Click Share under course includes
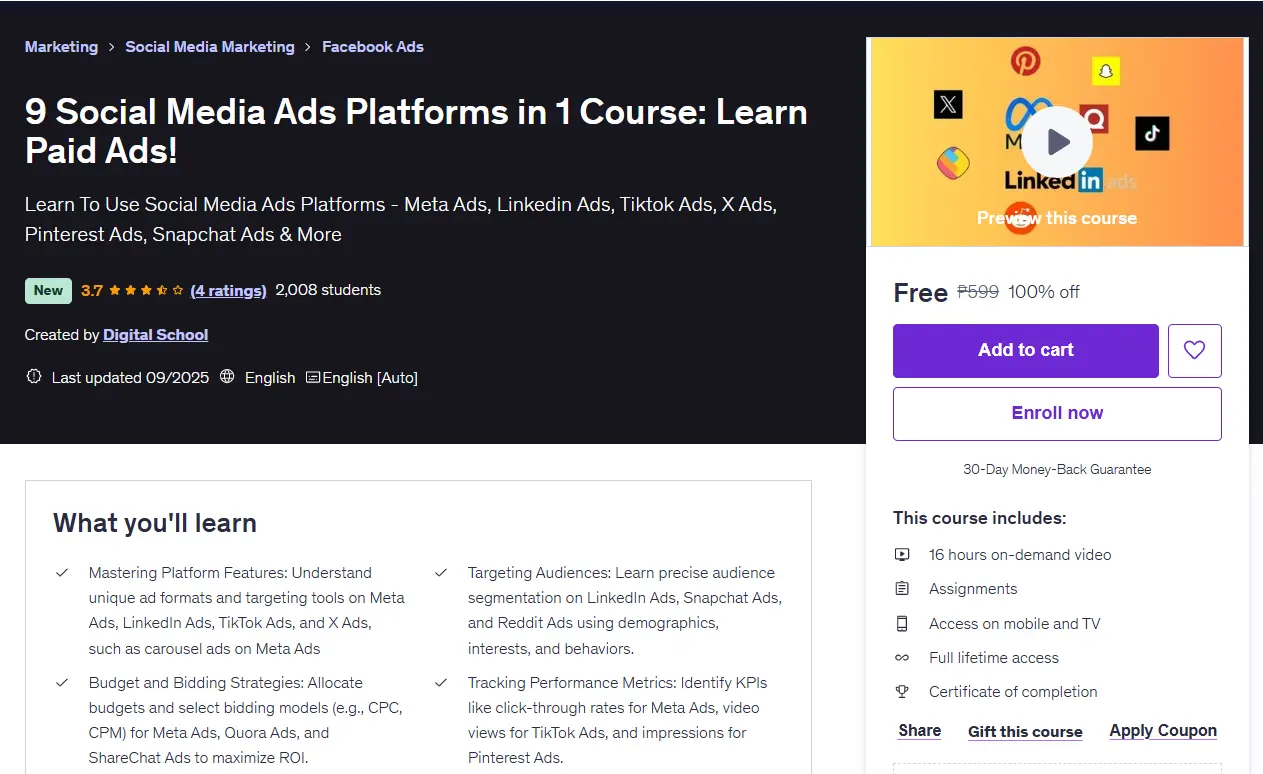This screenshot has height=774, width=1263. pyautogui.click(x=920, y=730)
